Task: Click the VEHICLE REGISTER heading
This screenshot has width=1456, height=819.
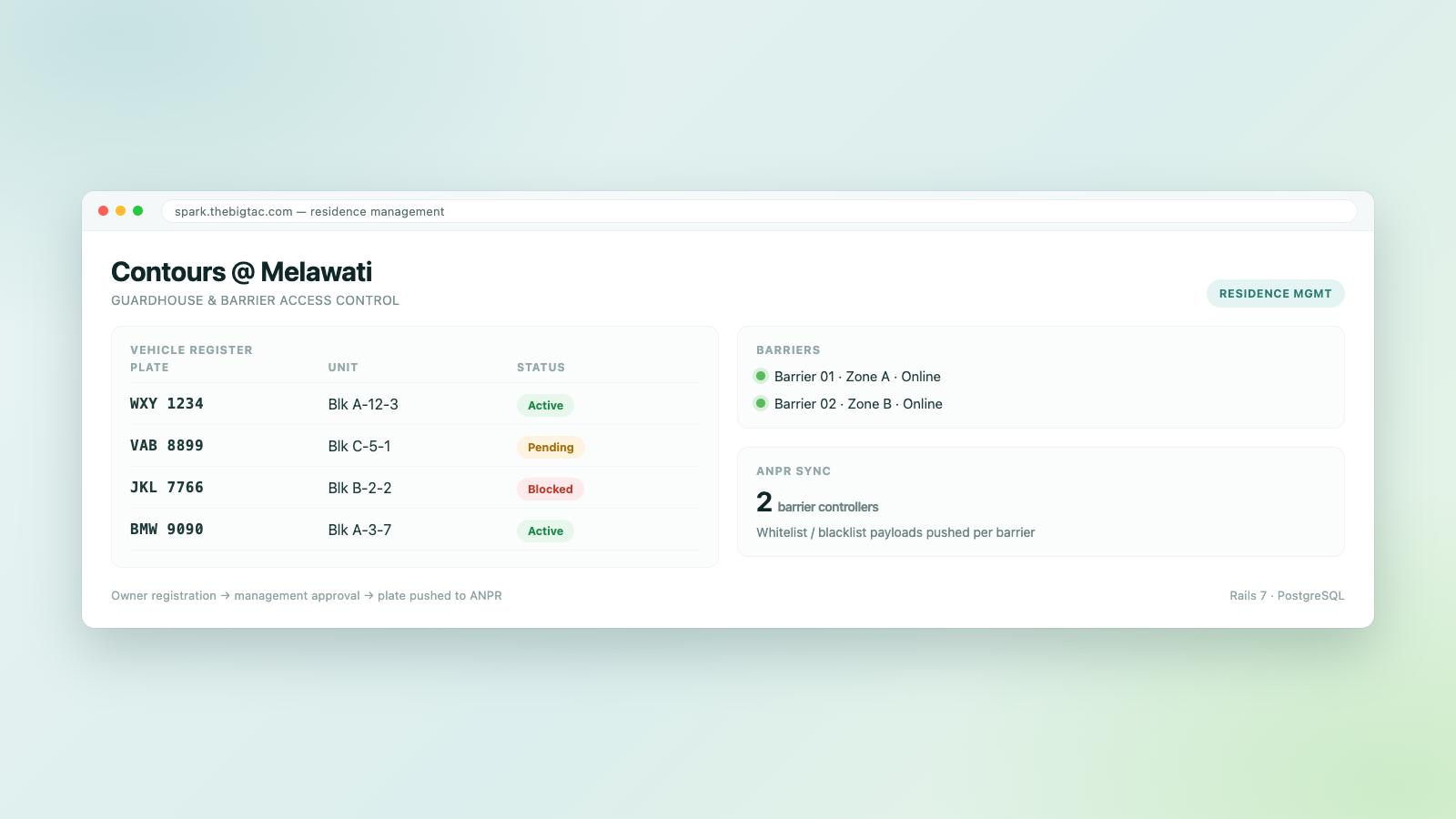Action: 191,350
